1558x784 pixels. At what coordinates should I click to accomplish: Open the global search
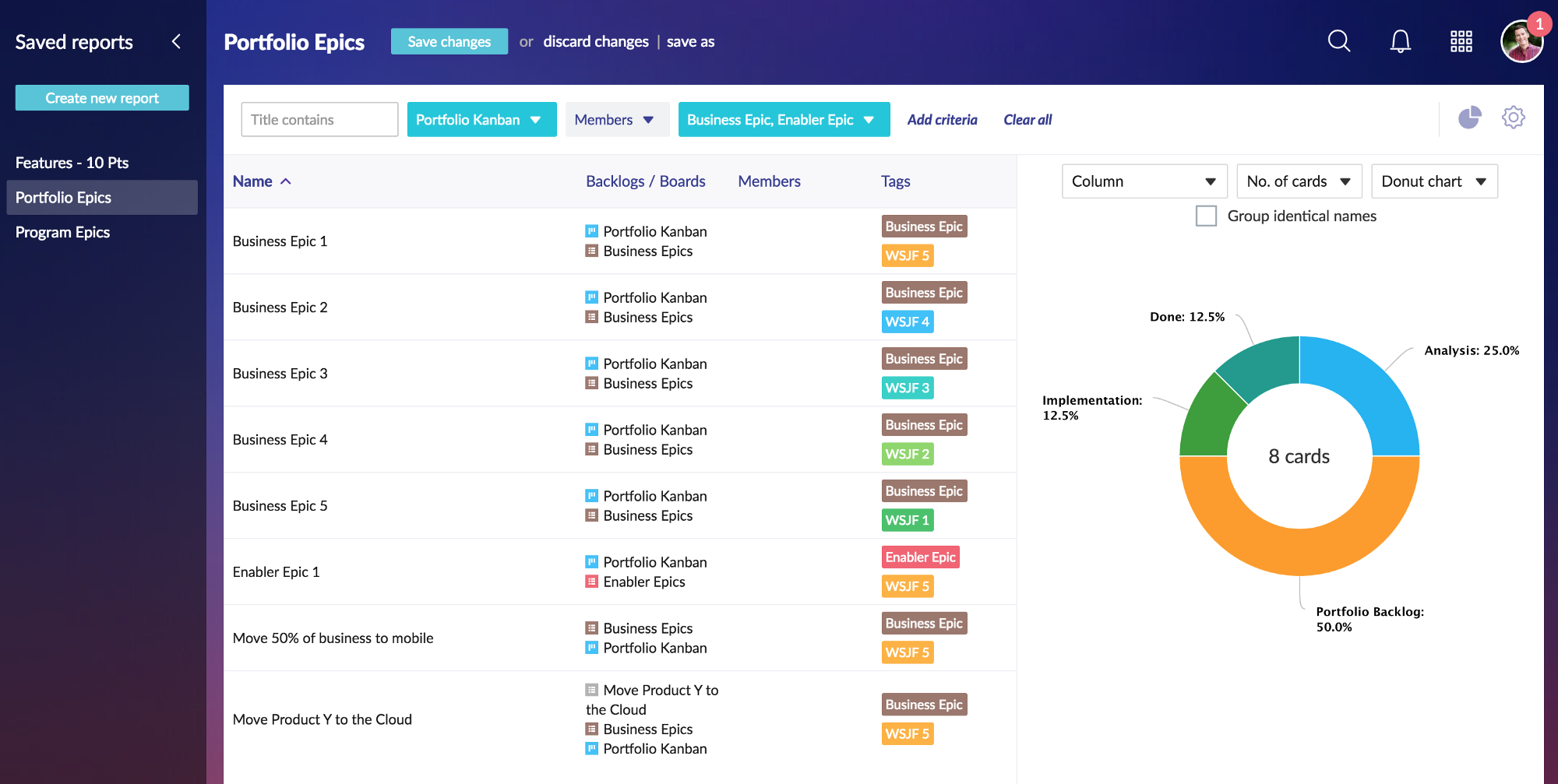point(1338,41)
